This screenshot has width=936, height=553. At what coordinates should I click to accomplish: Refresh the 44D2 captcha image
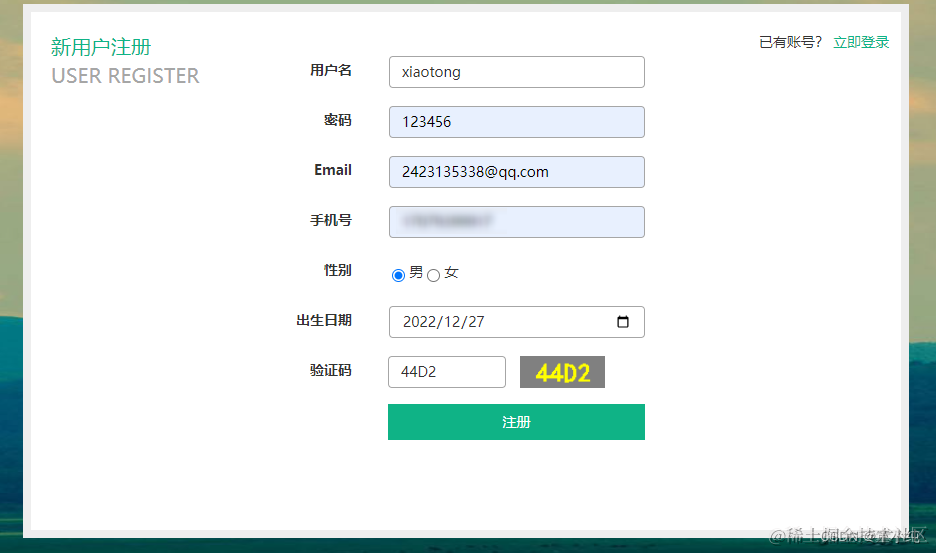coord(562,372)
